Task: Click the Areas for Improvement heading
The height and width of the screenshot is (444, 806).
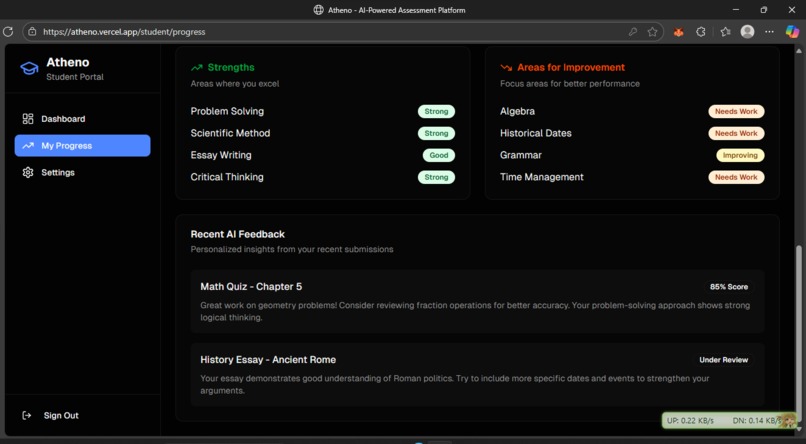Action: pos(571,67)
